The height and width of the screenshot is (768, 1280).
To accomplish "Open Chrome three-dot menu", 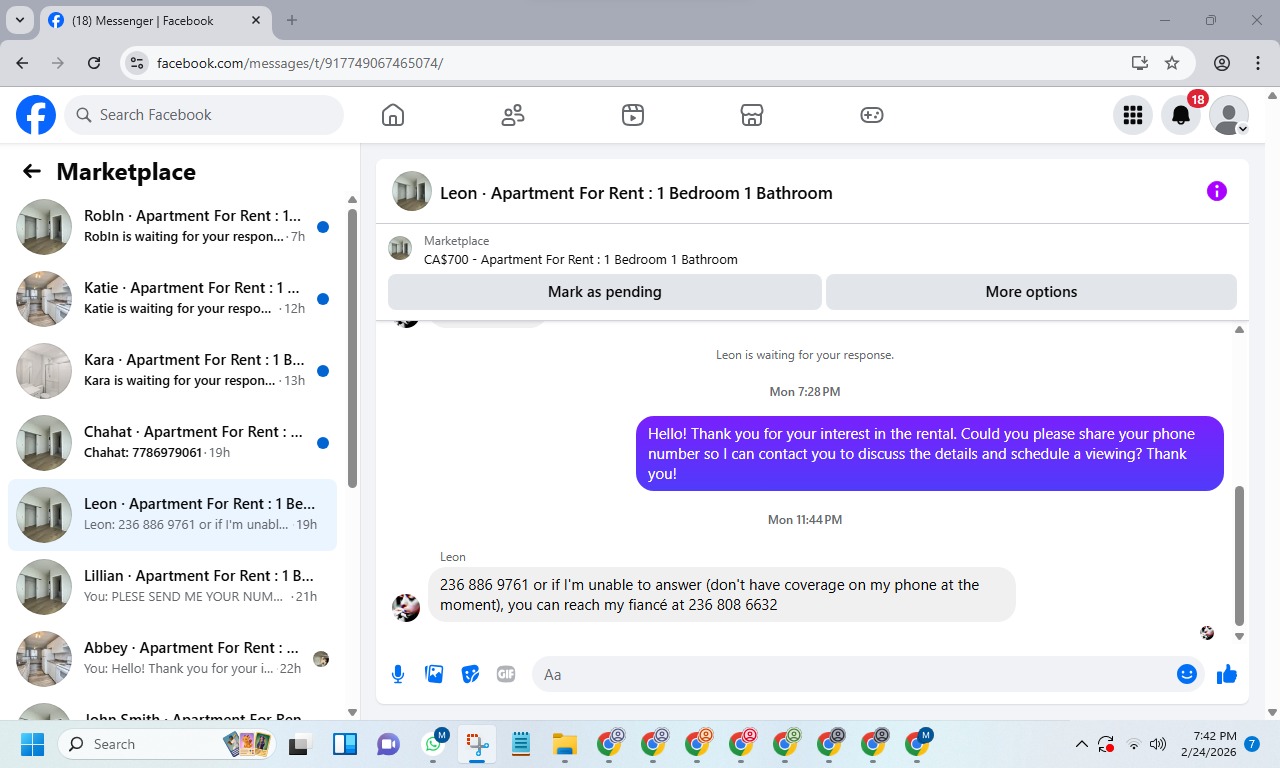I will click(x=1258, y=62).
